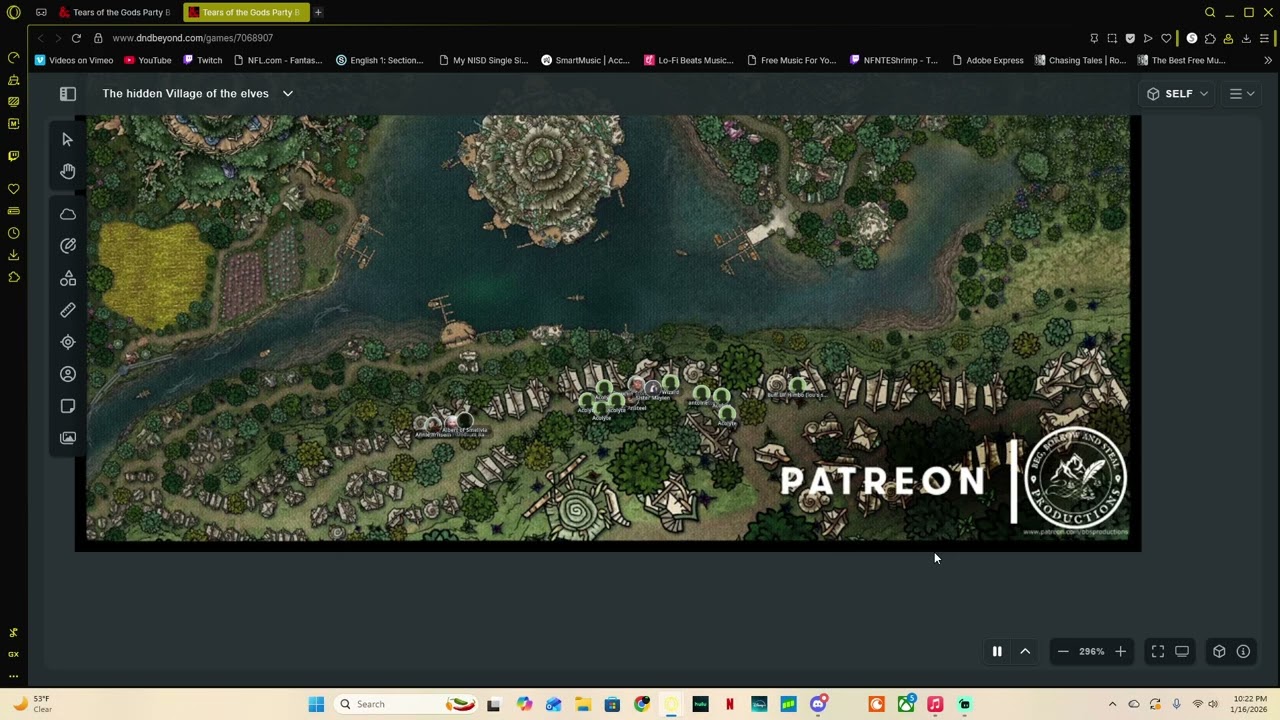This screenshot has height=720, width=1280.
Task: Open the YouTube bookmark
Action: pyautogui.click(x=148, y=60)
